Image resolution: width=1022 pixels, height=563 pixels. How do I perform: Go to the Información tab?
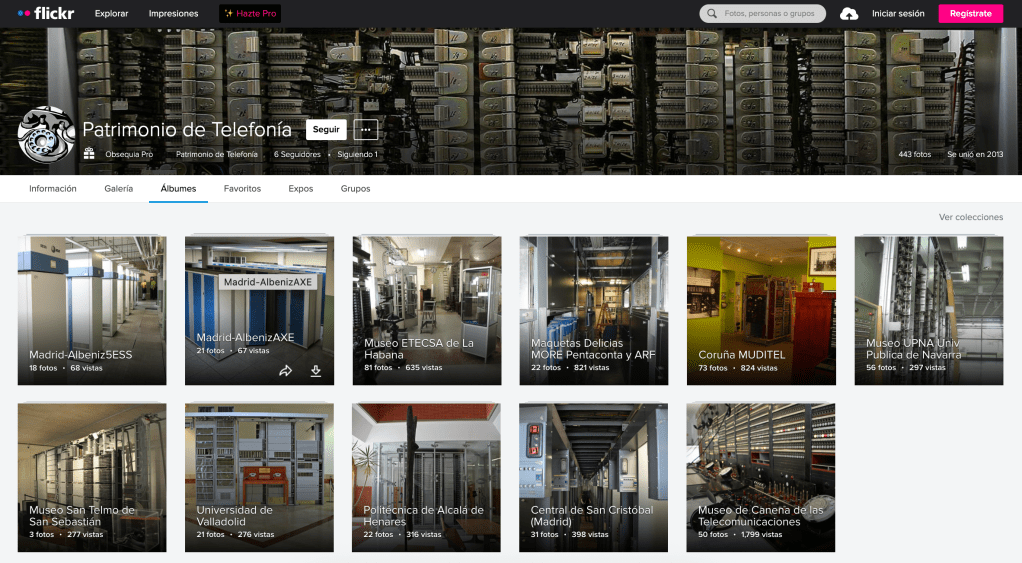53,189
